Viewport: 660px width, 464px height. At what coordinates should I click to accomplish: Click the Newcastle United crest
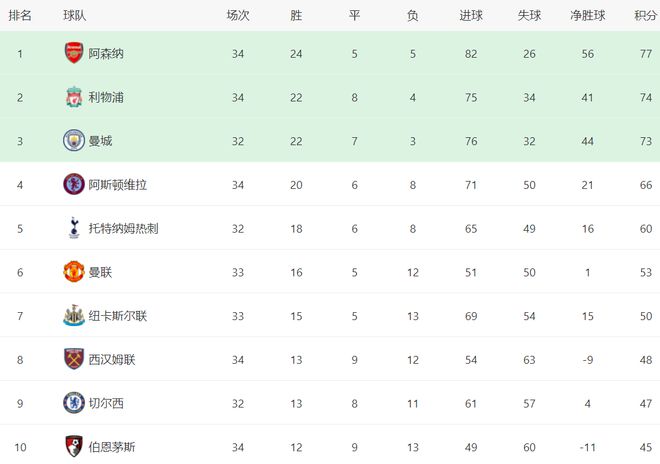(74, 315)
